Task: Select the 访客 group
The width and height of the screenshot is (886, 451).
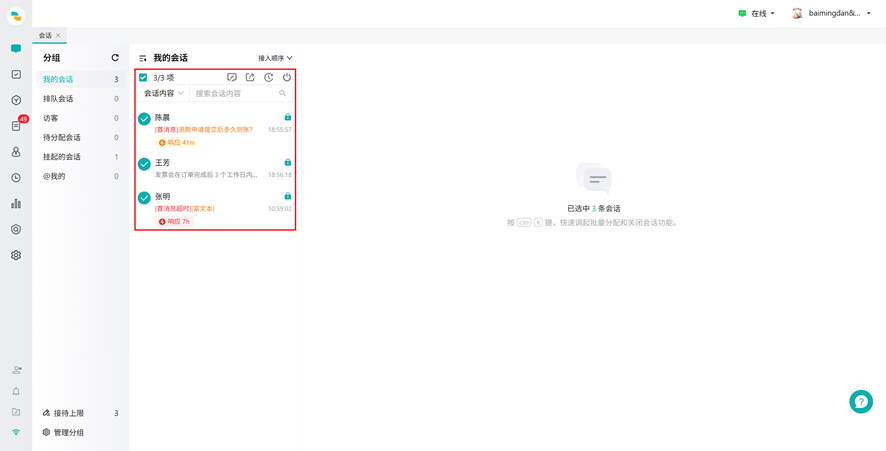Action: (81, 118)
